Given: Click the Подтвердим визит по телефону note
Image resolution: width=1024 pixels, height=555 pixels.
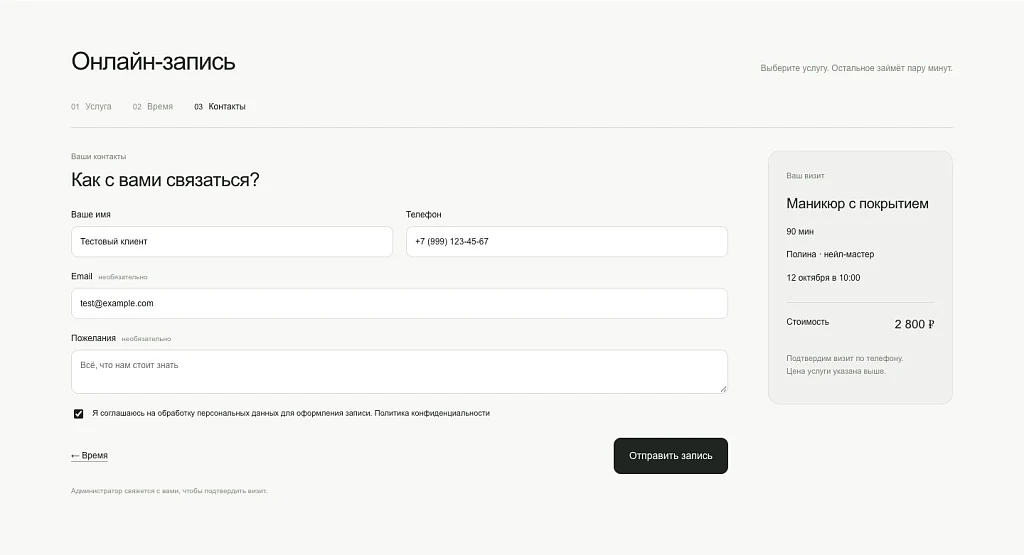Looking at the screenshot, I should [844, 358].
